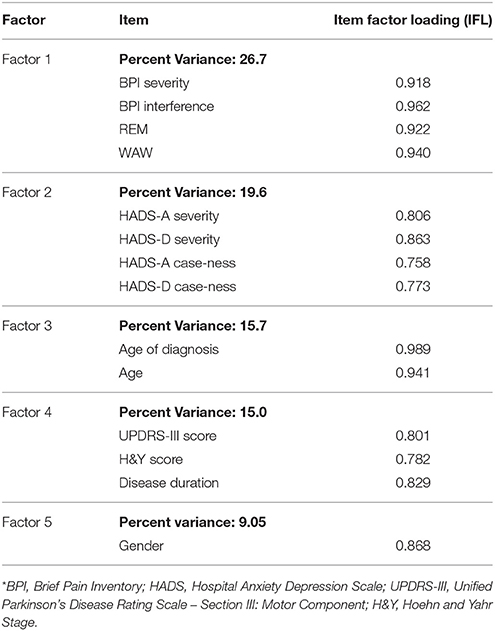
Task: Click the BPI interference loading 0.962
Action: coord(413,106)
